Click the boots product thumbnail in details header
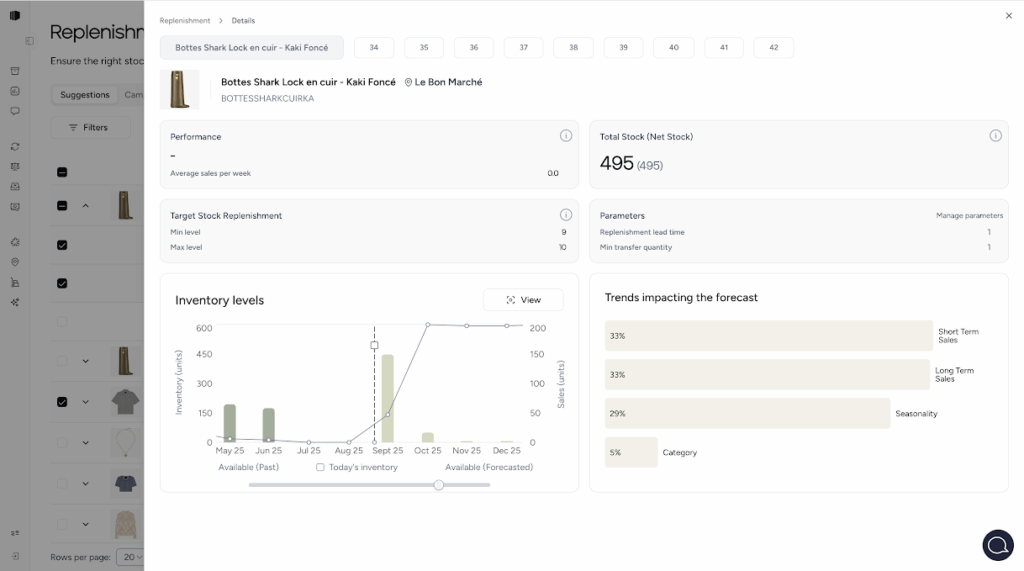The width and height of the screenshot is (1024, 571). pyautogui.click(x=180, y=90)
